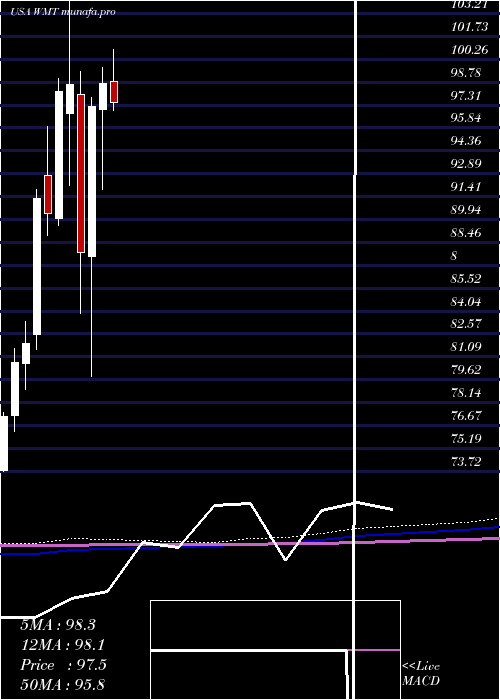Click the '50MA : 95.8' indicator text

point(62,684)
